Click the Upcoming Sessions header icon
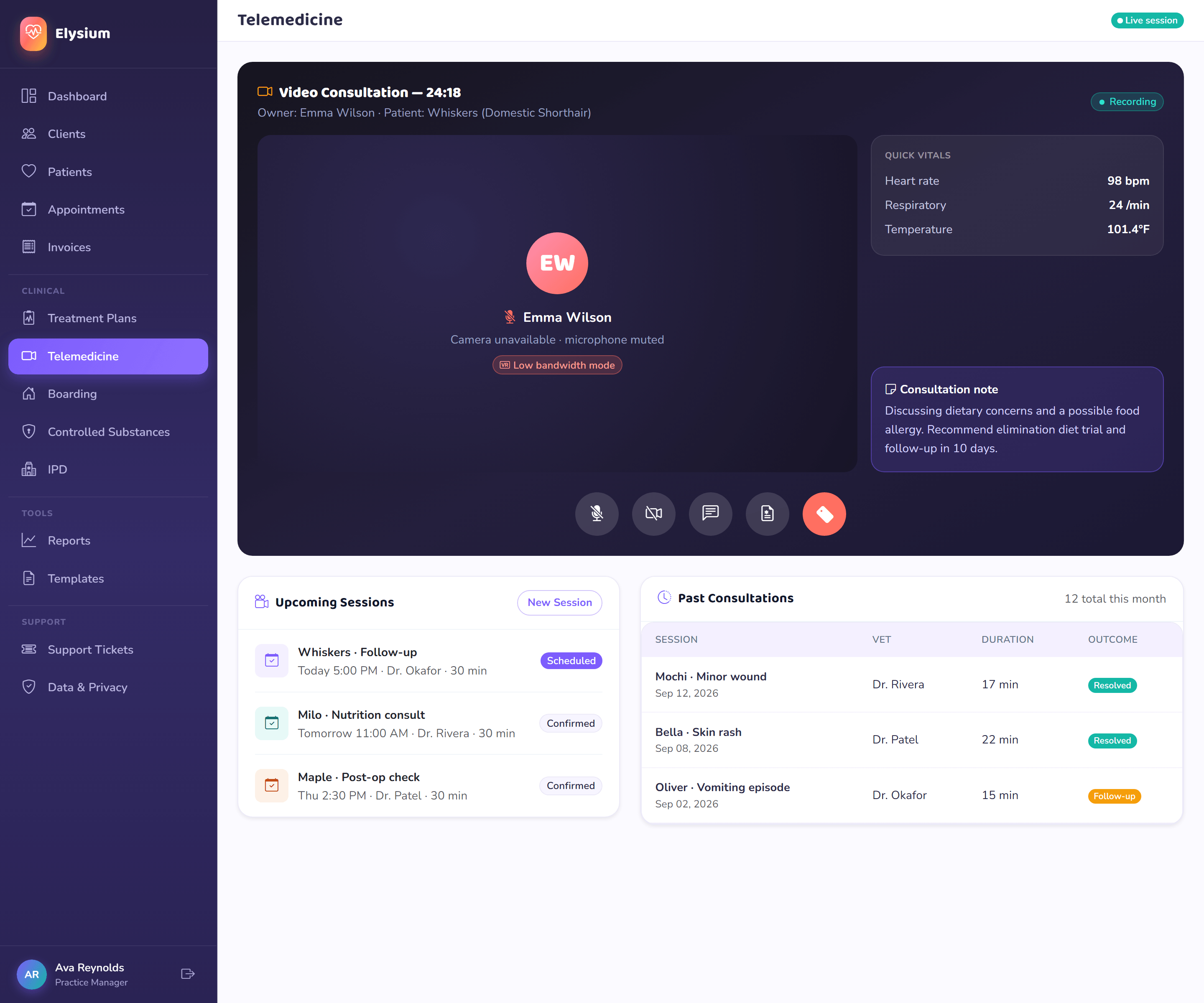This screenshot has height=1003, width=1204. (261, 602)
